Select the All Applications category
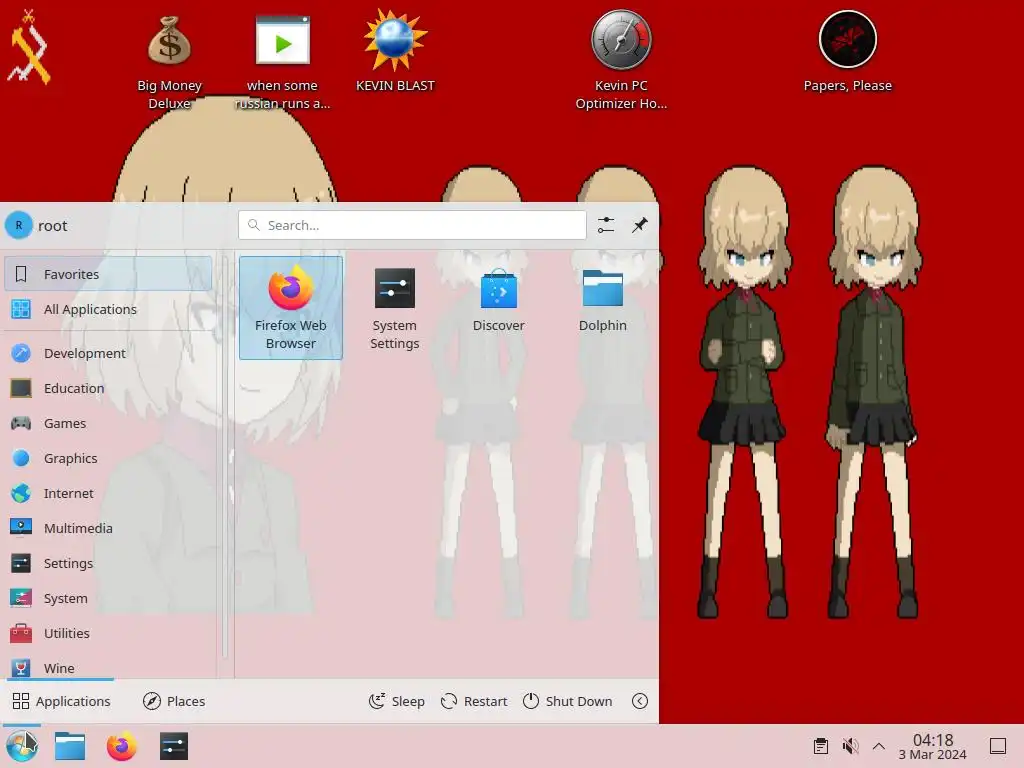 (108, 309)
